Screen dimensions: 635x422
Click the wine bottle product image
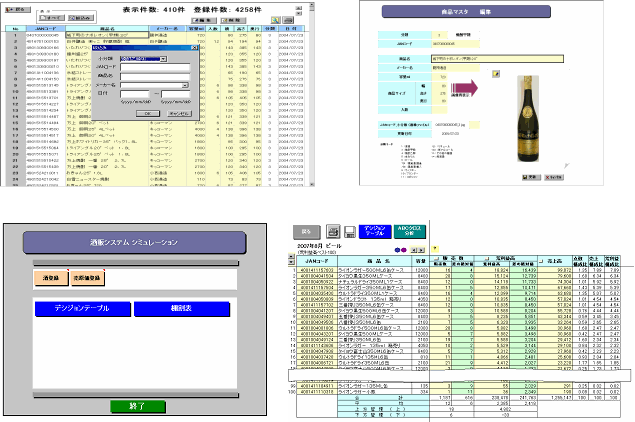pos(528,119)
